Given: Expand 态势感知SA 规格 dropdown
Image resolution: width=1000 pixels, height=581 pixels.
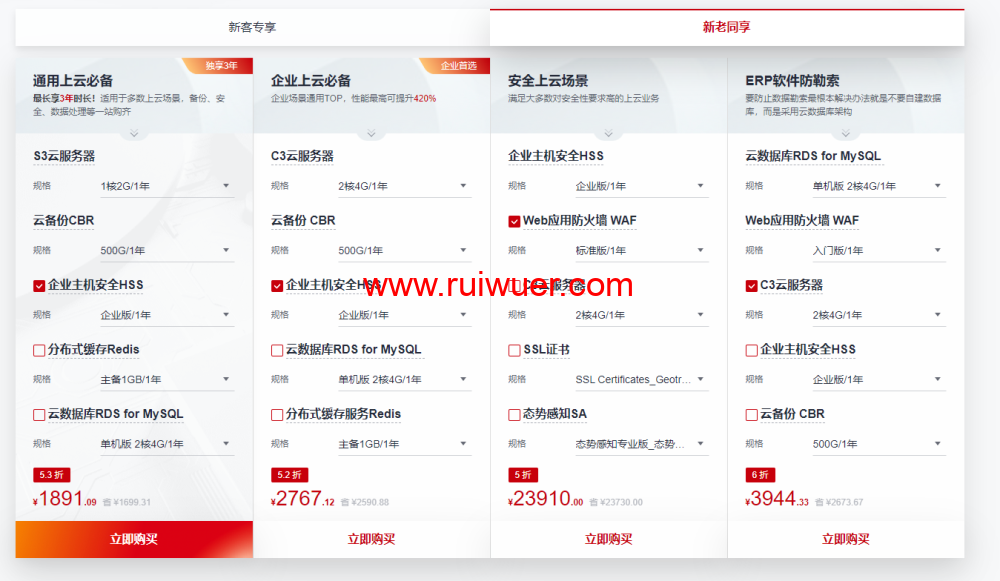Looking at the screenshot, I should pos(640,444).
